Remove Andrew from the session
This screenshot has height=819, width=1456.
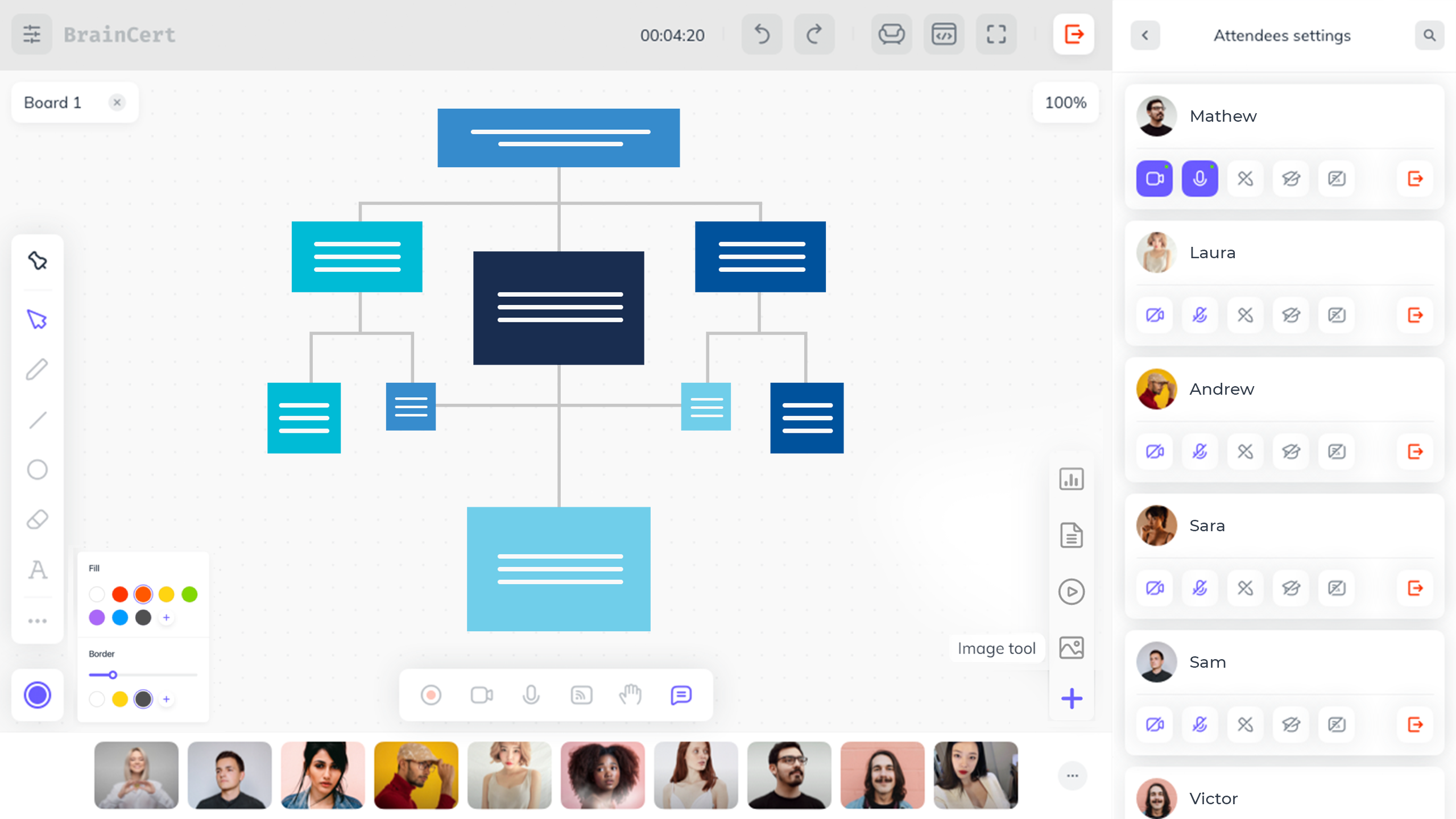(1415, 452)
